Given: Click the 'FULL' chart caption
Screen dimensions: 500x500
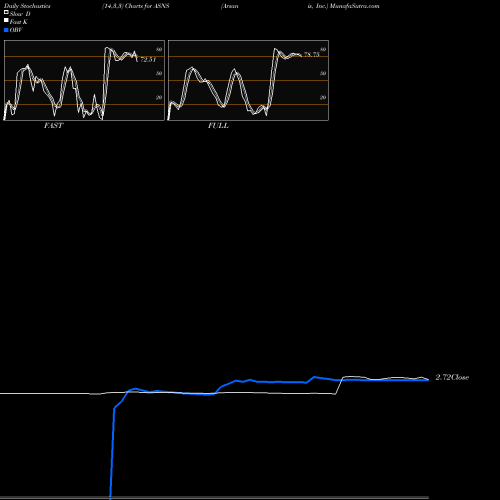Looking at the screenshot, I should coord(218,126).
